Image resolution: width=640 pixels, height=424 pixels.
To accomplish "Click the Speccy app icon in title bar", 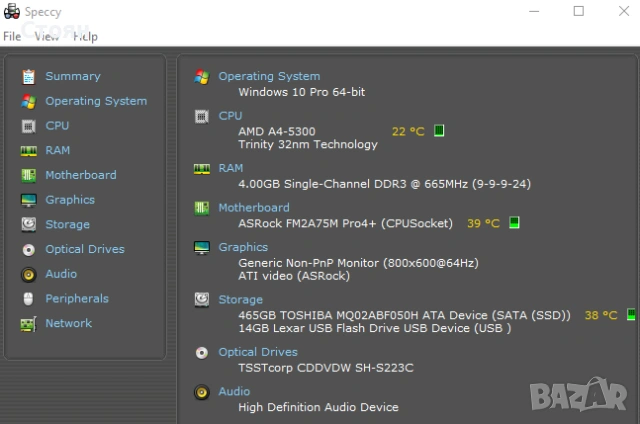I will (12, 11).
